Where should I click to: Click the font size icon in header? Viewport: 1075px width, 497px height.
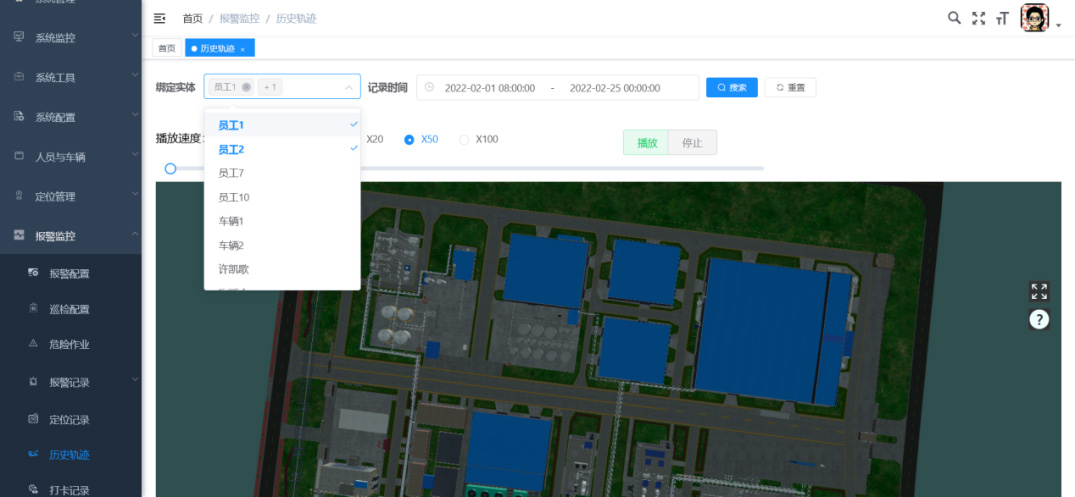[1001, 18]
